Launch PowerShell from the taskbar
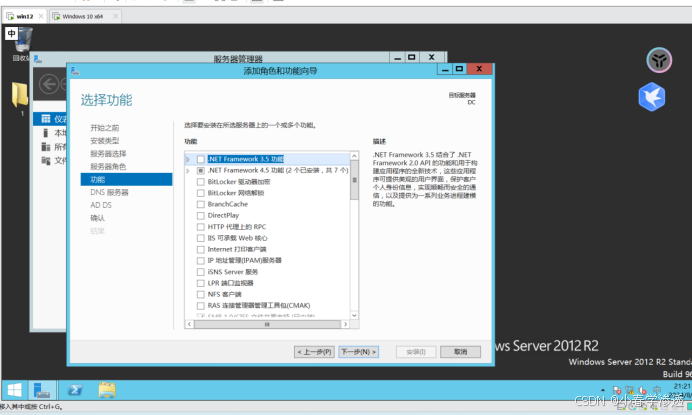The width and height of the screenshot is (692, 415). pos(75,390)
